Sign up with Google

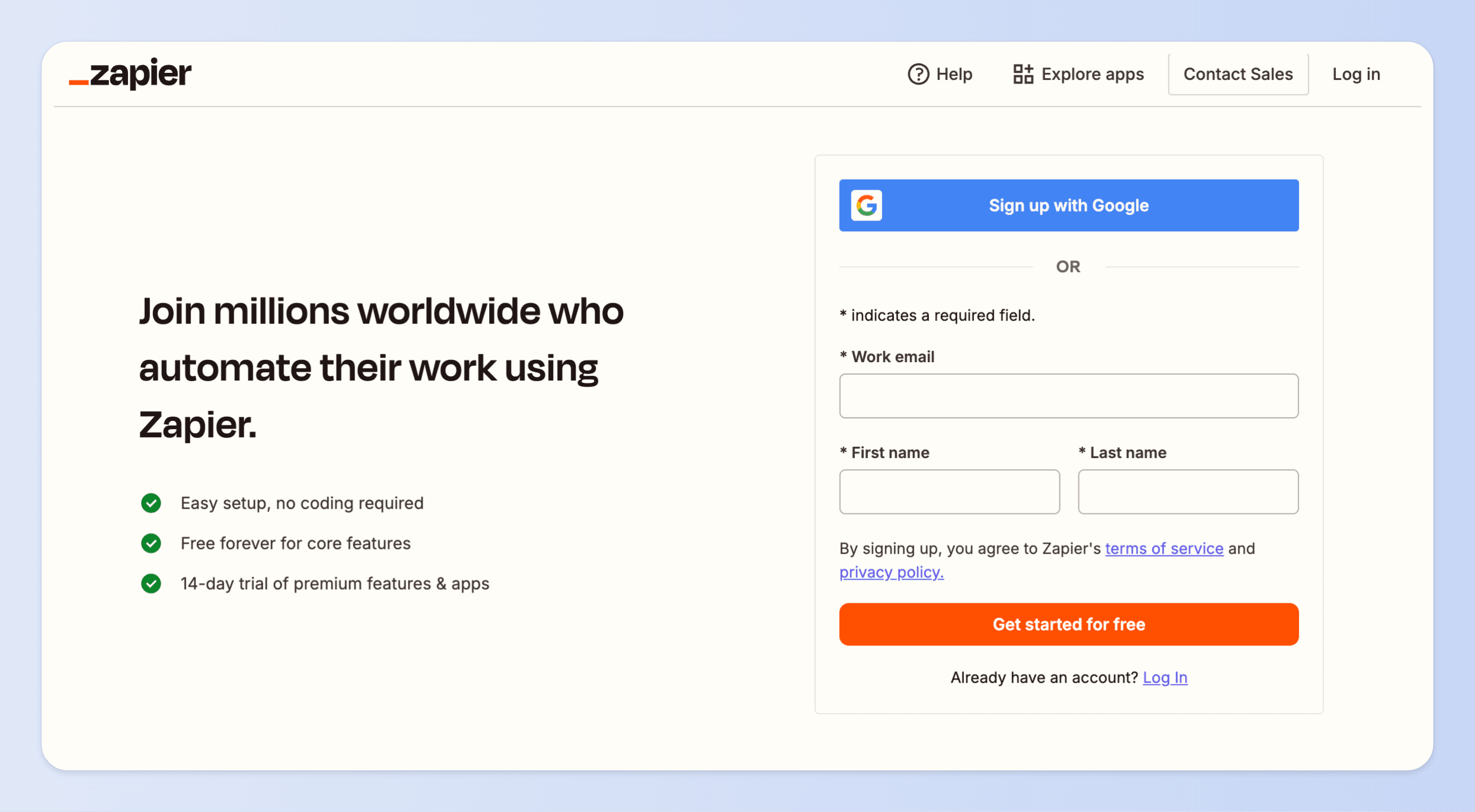tap(1068, 205)
